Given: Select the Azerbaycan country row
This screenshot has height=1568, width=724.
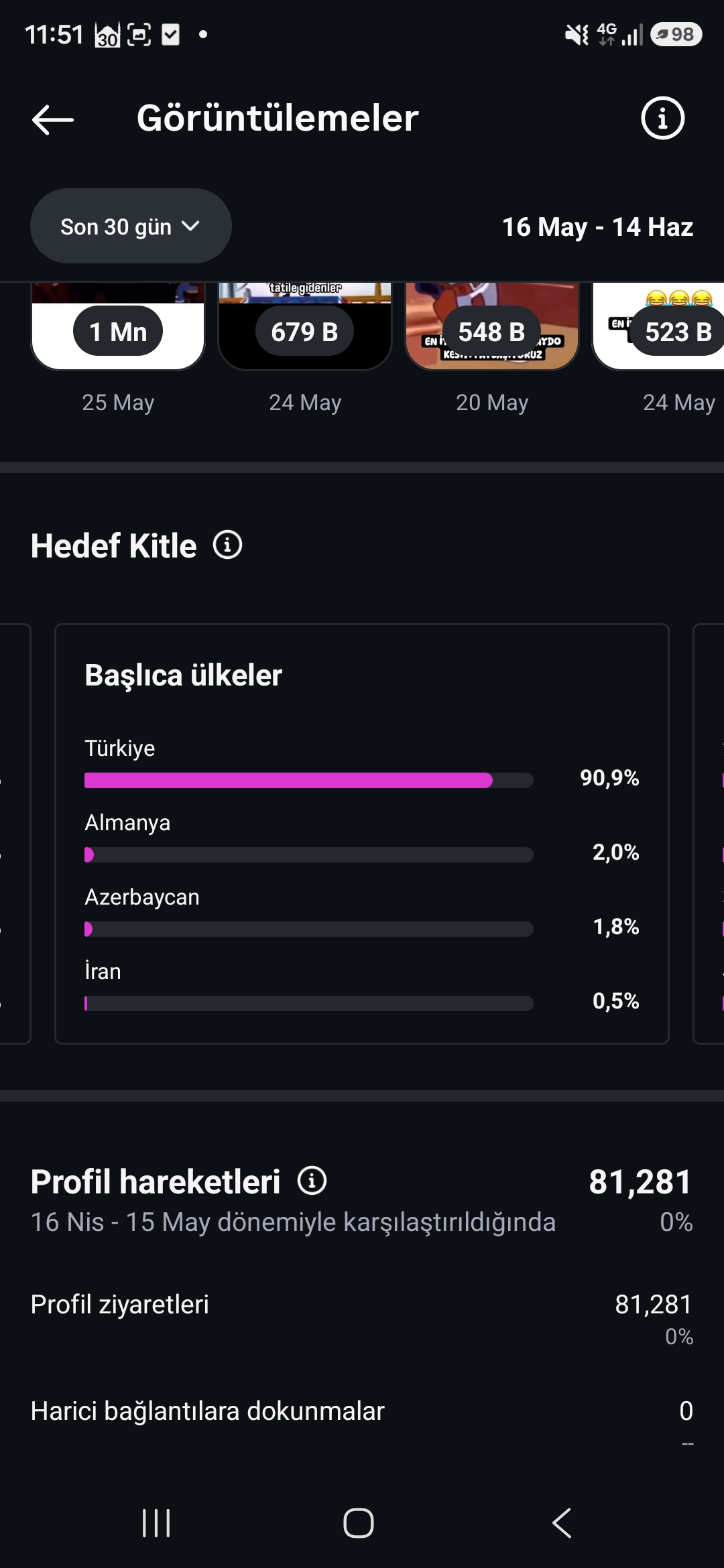Looking at the screenshot, I should tap(362, 913).
